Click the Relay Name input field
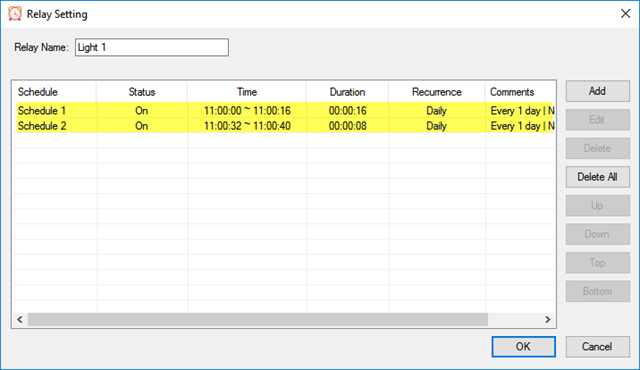Viewport: 640px width, 370px height. pyautogui.click(x=152, y=47)
